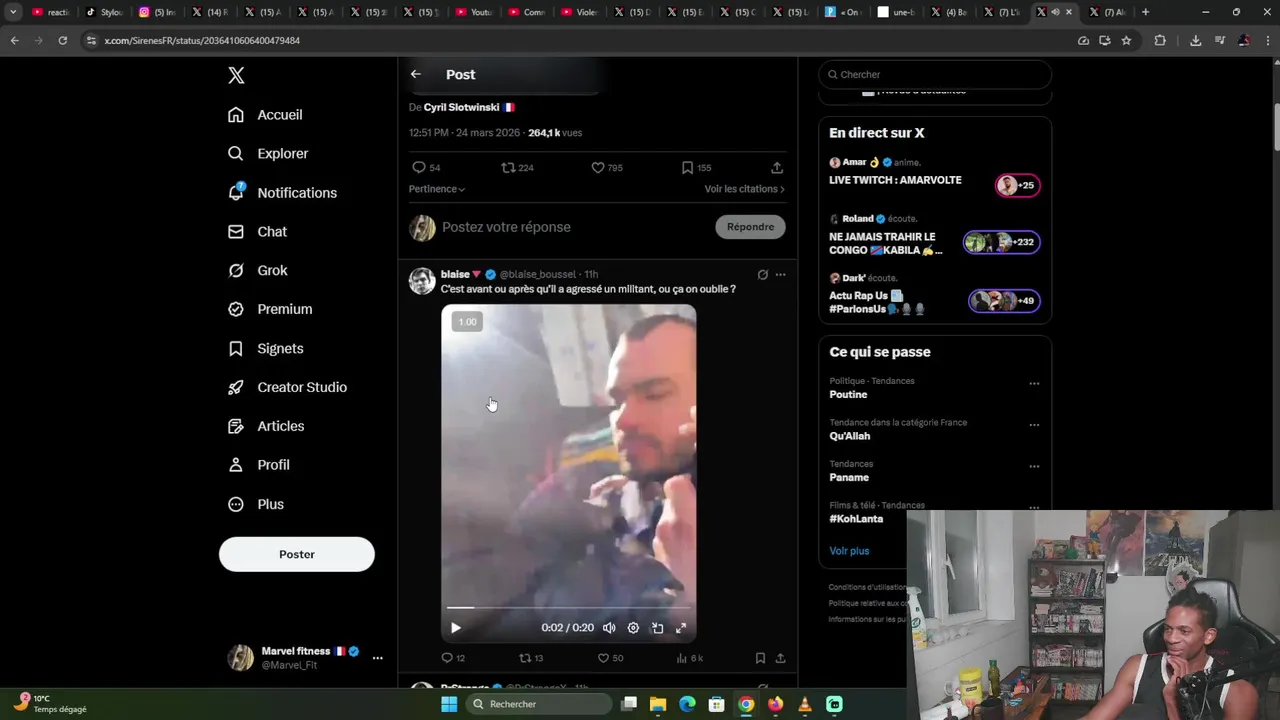Share blaise's comment
The height and width of the screenshot is (720, 1280).
(780, 658)
